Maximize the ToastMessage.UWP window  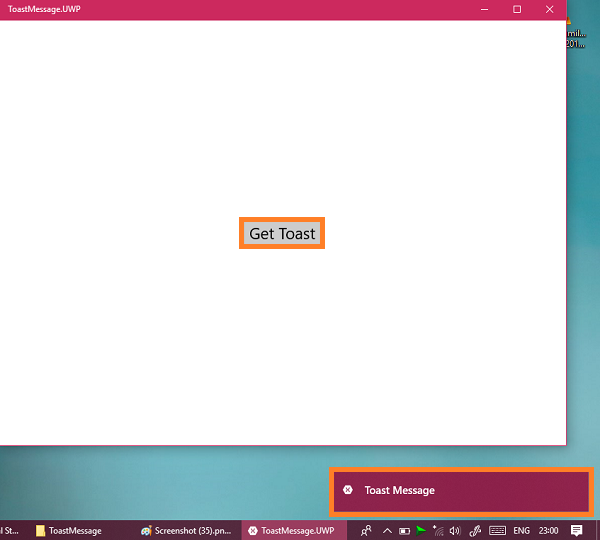point(517,9)
